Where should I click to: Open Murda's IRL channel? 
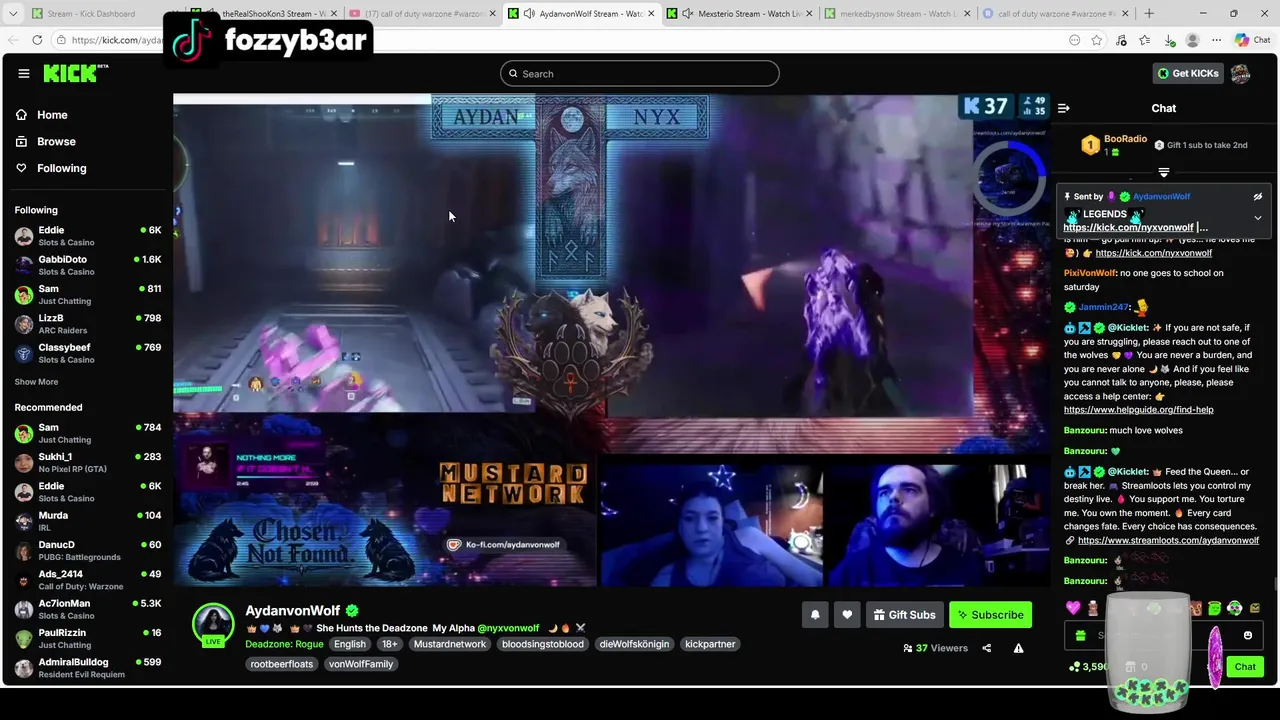(x=88, y=521)
